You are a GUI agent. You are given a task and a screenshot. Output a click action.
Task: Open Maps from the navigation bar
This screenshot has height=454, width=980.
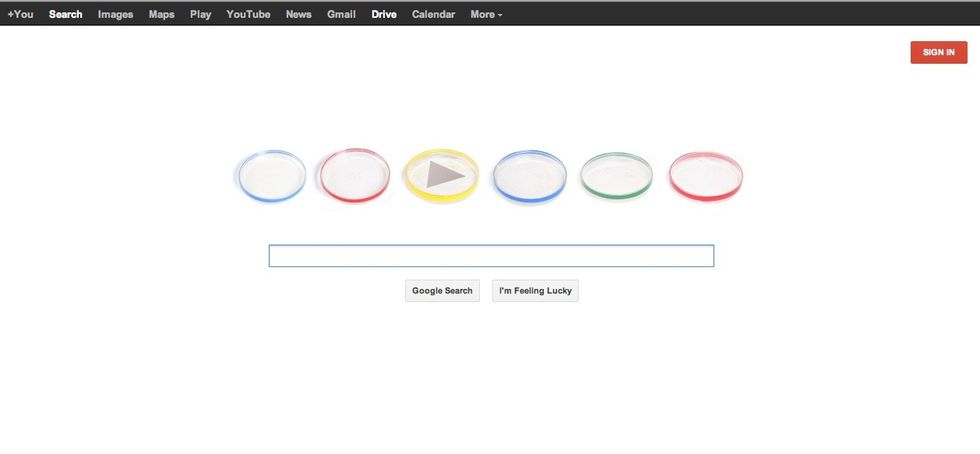161,14
